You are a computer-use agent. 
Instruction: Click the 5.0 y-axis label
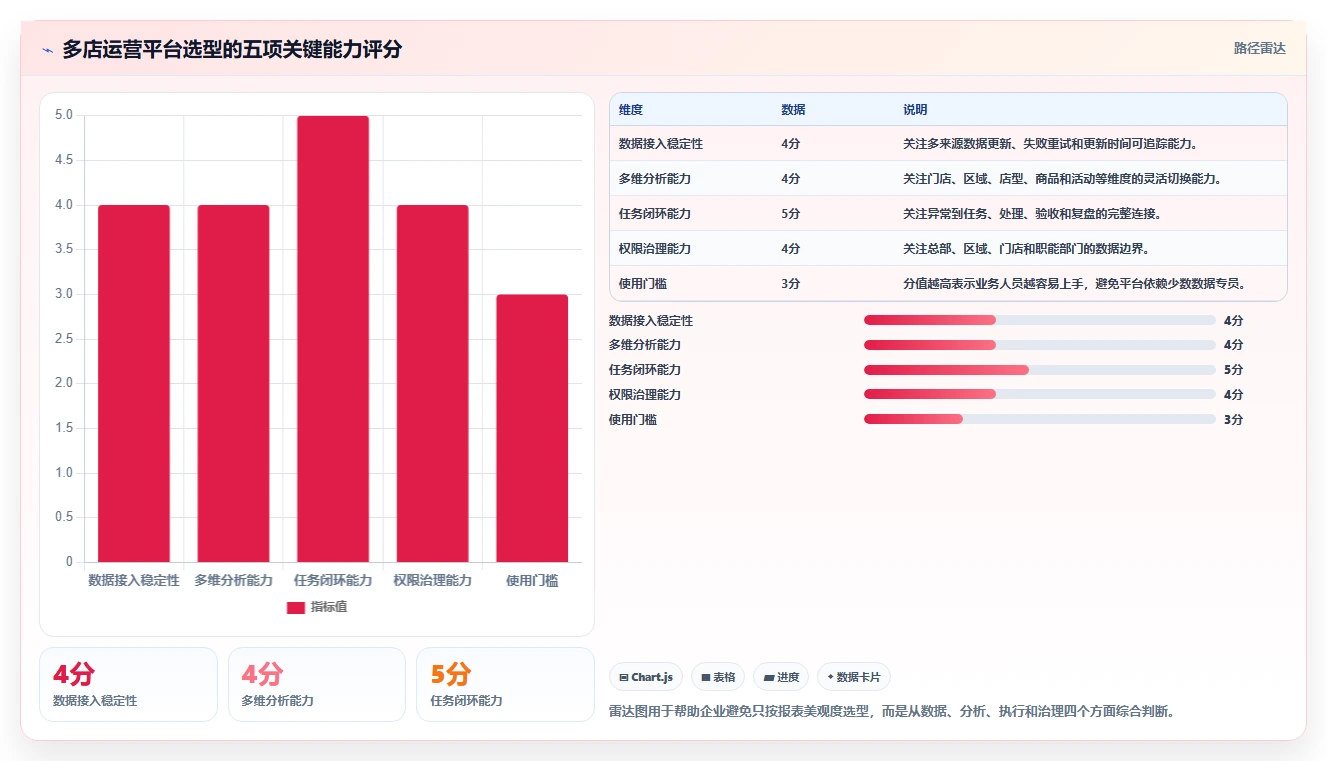64,115
